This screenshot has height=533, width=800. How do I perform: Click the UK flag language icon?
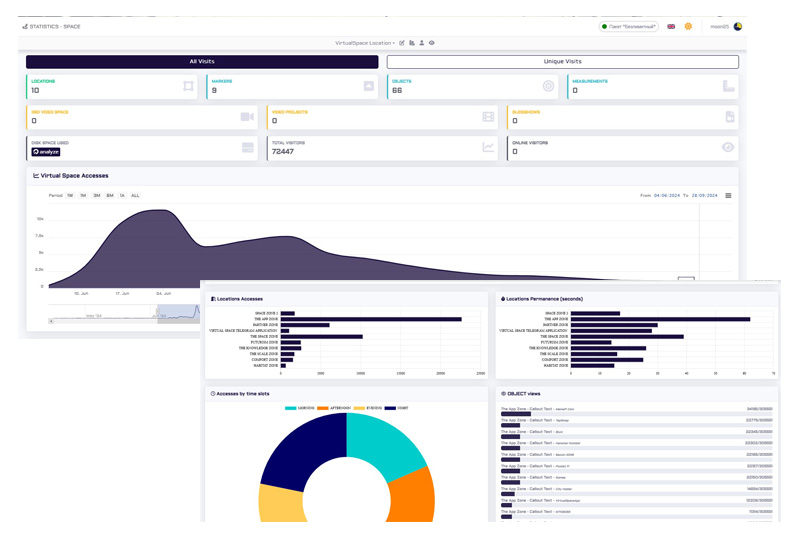coord(671,27)
